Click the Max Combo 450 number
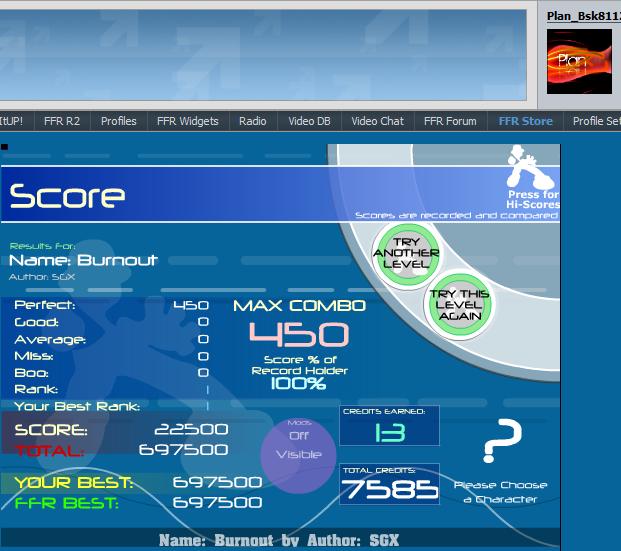 [x=299, y=334]
